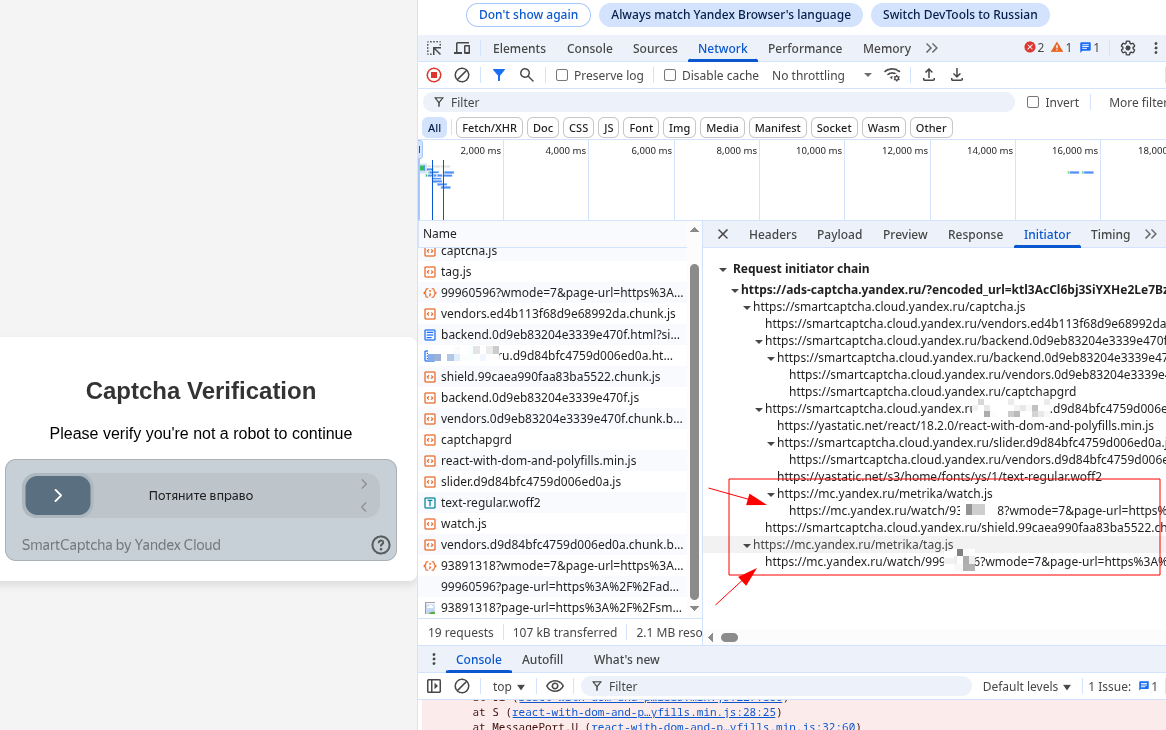1166x730 pixels.
Task: Stop recording the network log
Action: [x=434, y=75]
